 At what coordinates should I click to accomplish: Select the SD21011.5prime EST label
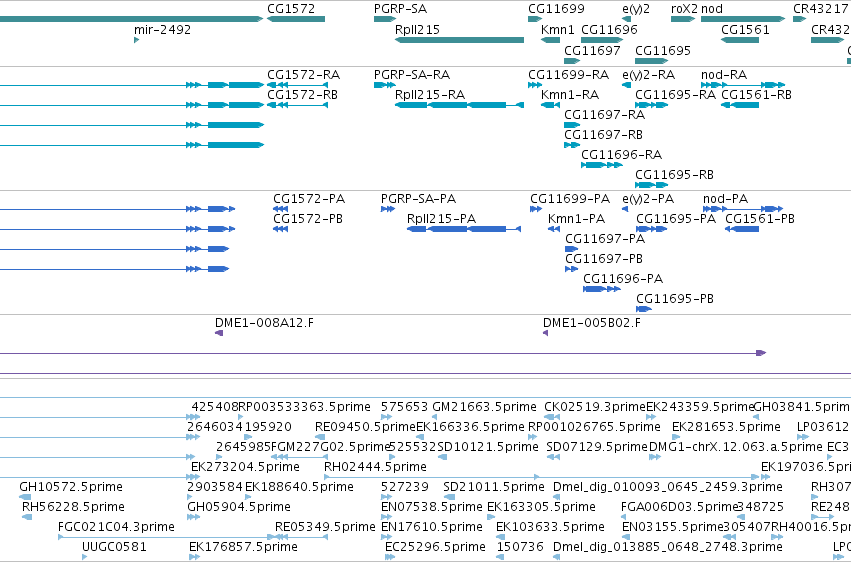[493, 487]
